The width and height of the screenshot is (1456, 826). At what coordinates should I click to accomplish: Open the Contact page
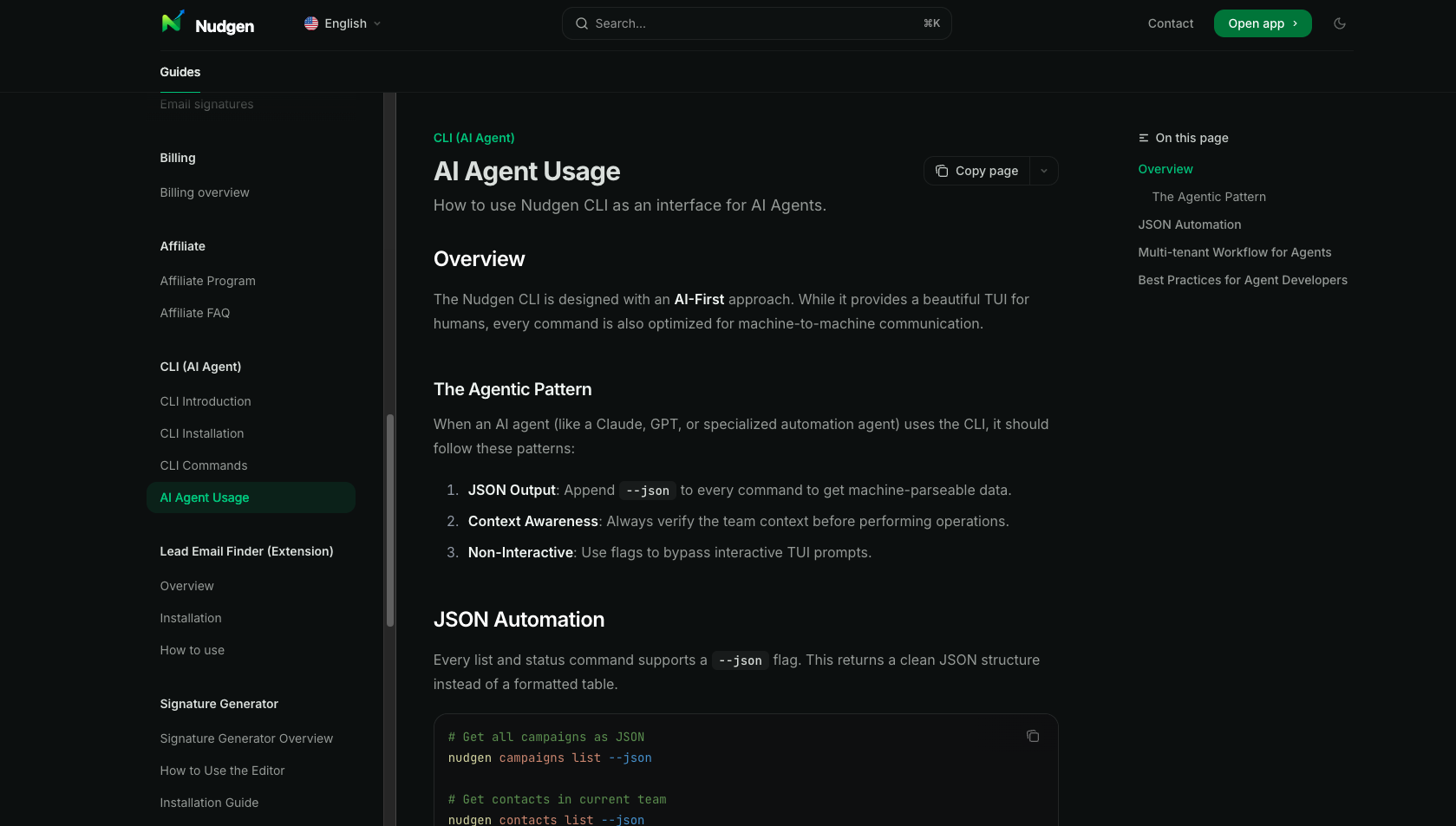click(x=1170, y=23)
